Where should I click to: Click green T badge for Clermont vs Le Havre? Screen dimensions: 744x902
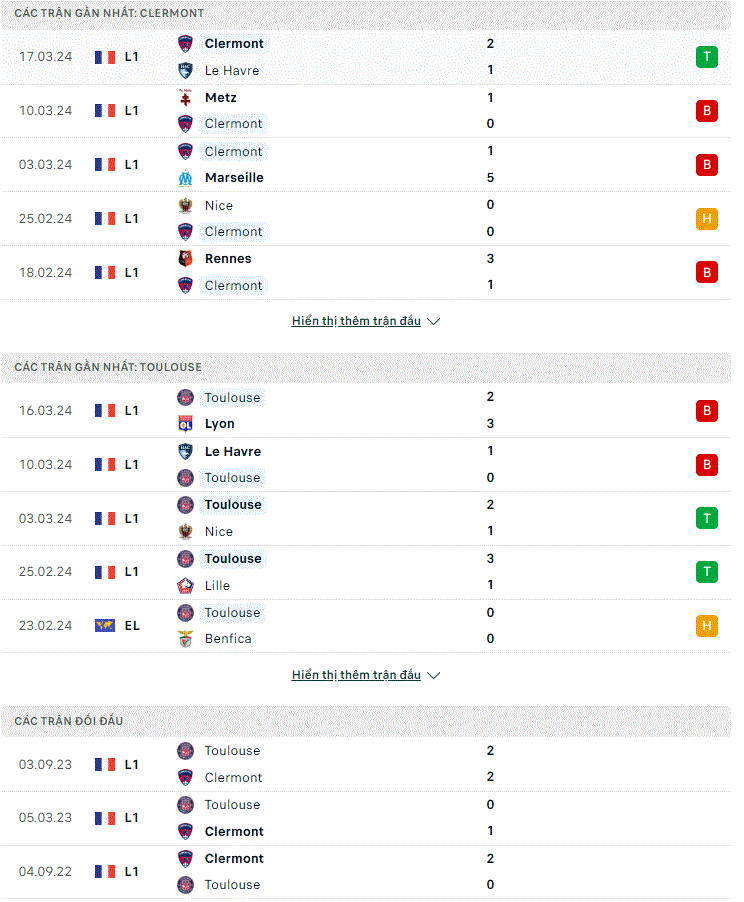[707, 57]
